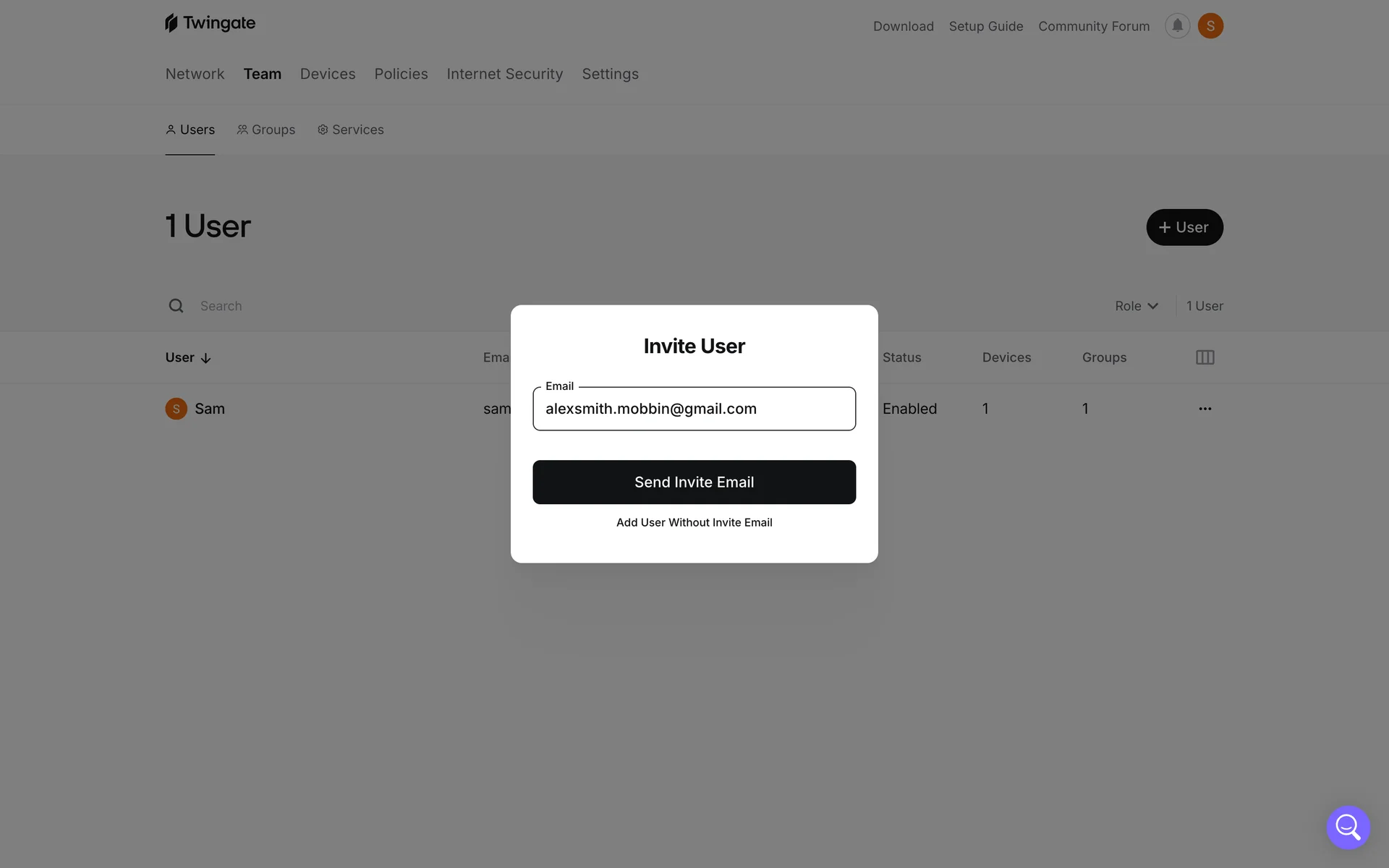Open the support chat bubble

tap(1348, 827)
